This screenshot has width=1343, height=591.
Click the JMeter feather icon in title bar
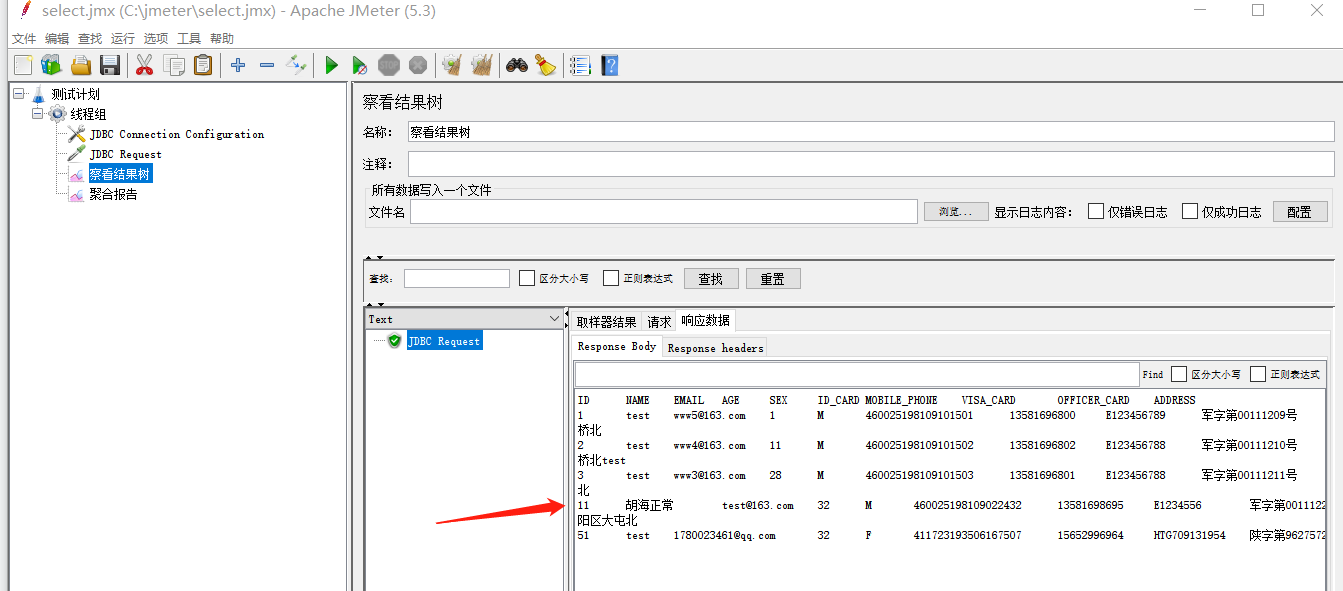[24, 11]
